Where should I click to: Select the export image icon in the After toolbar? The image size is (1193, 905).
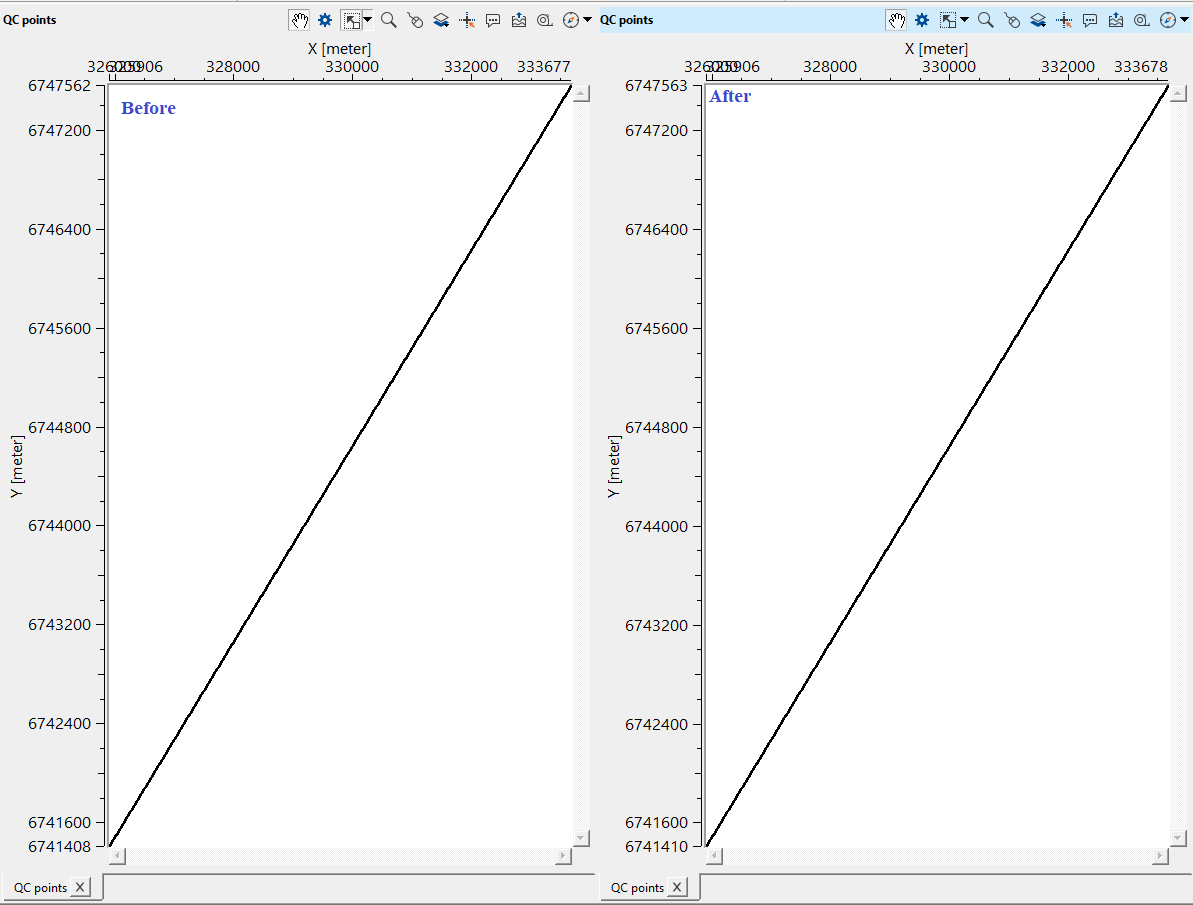(1116, 19)
